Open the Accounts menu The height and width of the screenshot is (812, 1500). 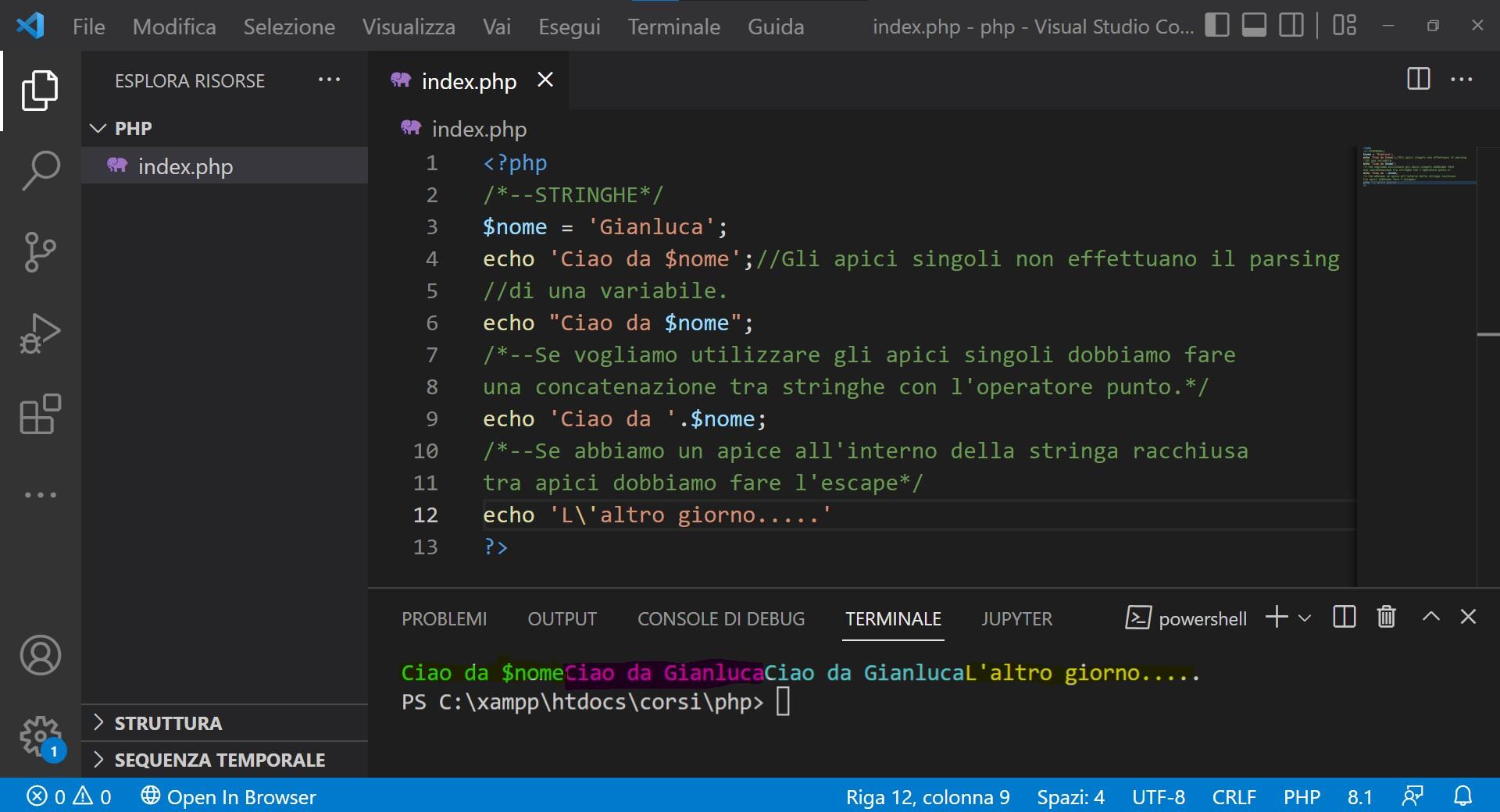point(40,655)
